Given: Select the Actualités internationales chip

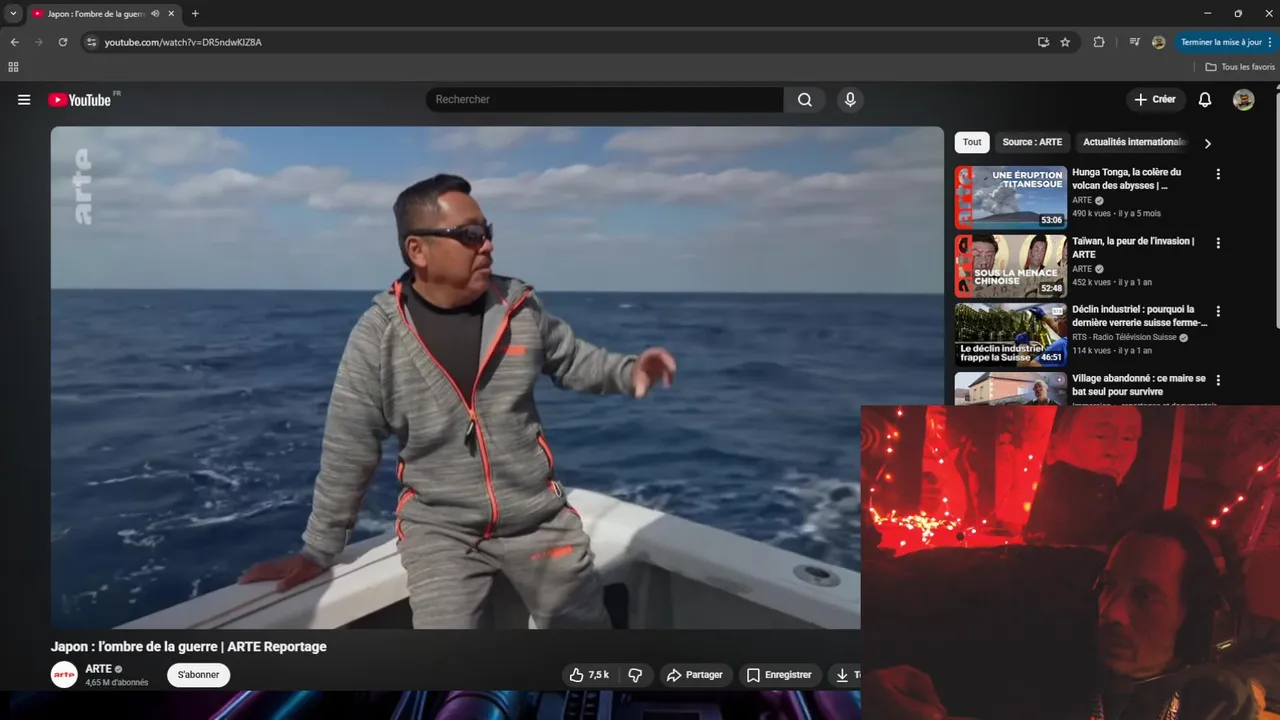Looking at the screenshot, I should tap(1134, 142).
